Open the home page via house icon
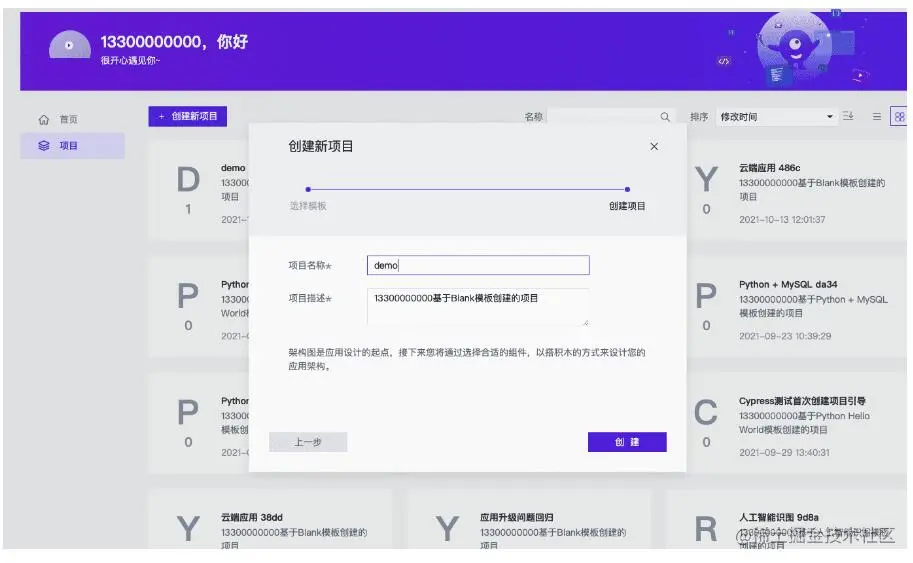The width and height of the screenshot is (913, 563). (44, 120)
